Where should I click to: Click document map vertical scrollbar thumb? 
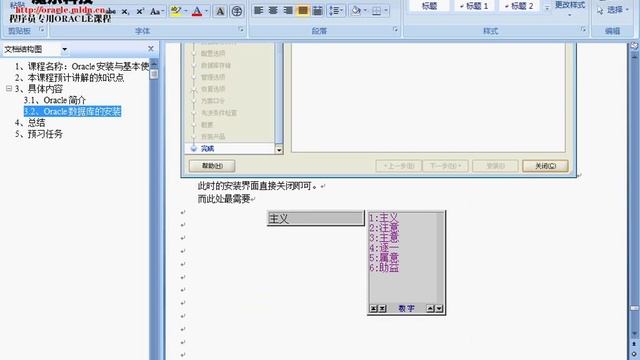[154, 74]
